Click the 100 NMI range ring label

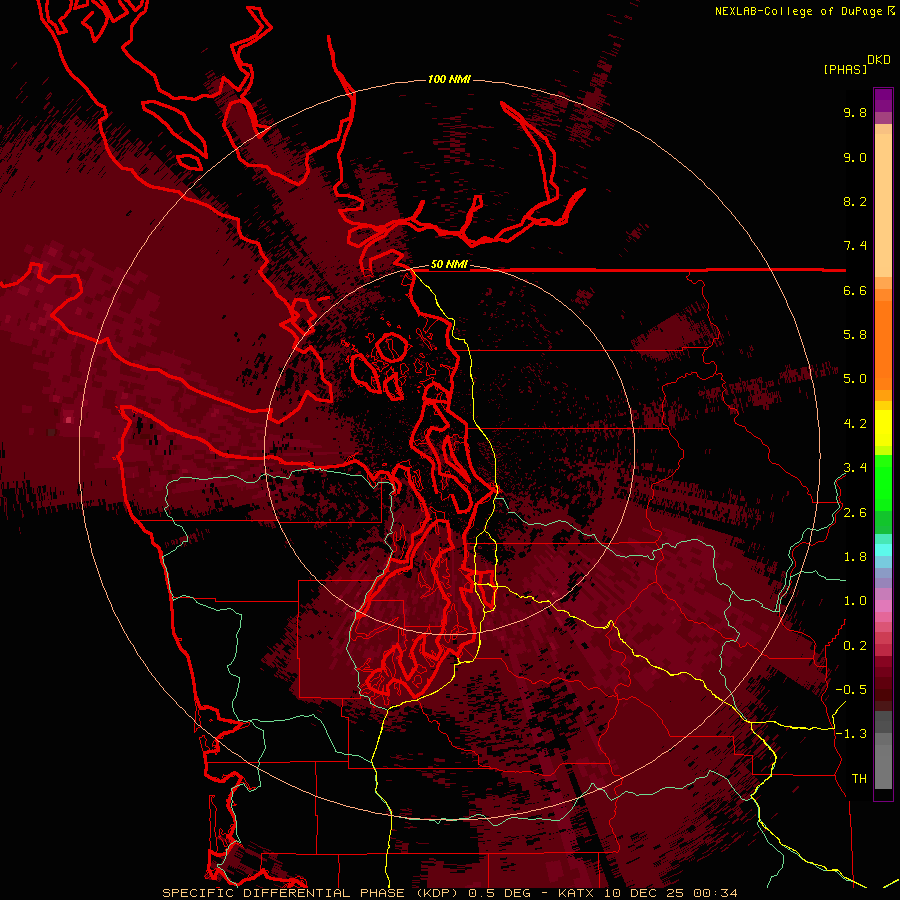(x=449, y=79)
